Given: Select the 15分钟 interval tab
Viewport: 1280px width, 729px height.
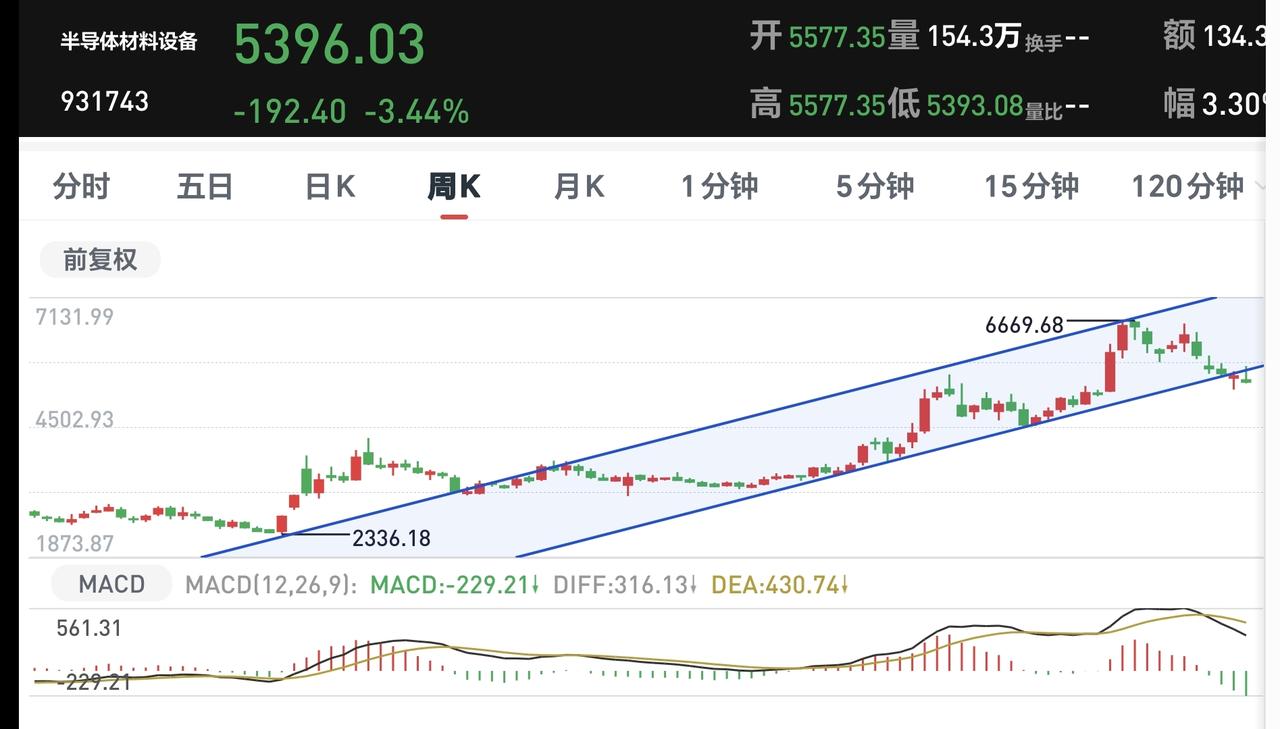Looking at the screenshot, I should coord(1031,187).
